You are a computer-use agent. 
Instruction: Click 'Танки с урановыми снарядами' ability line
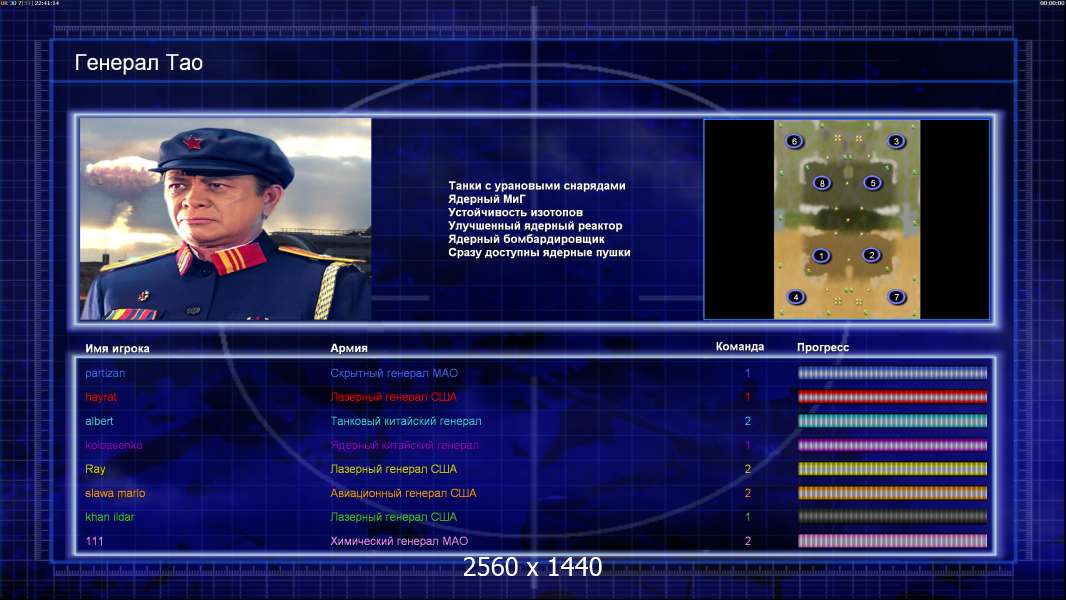click(536, 186)
